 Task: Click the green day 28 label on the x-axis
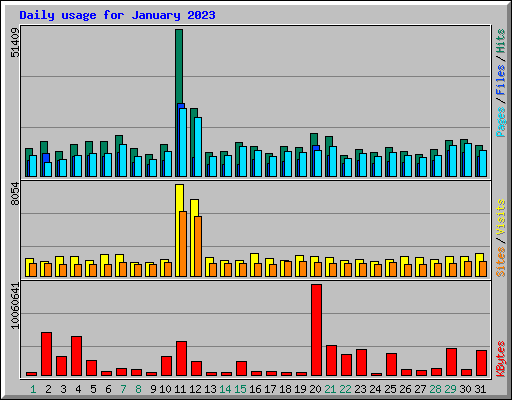[x=435, y=389]
